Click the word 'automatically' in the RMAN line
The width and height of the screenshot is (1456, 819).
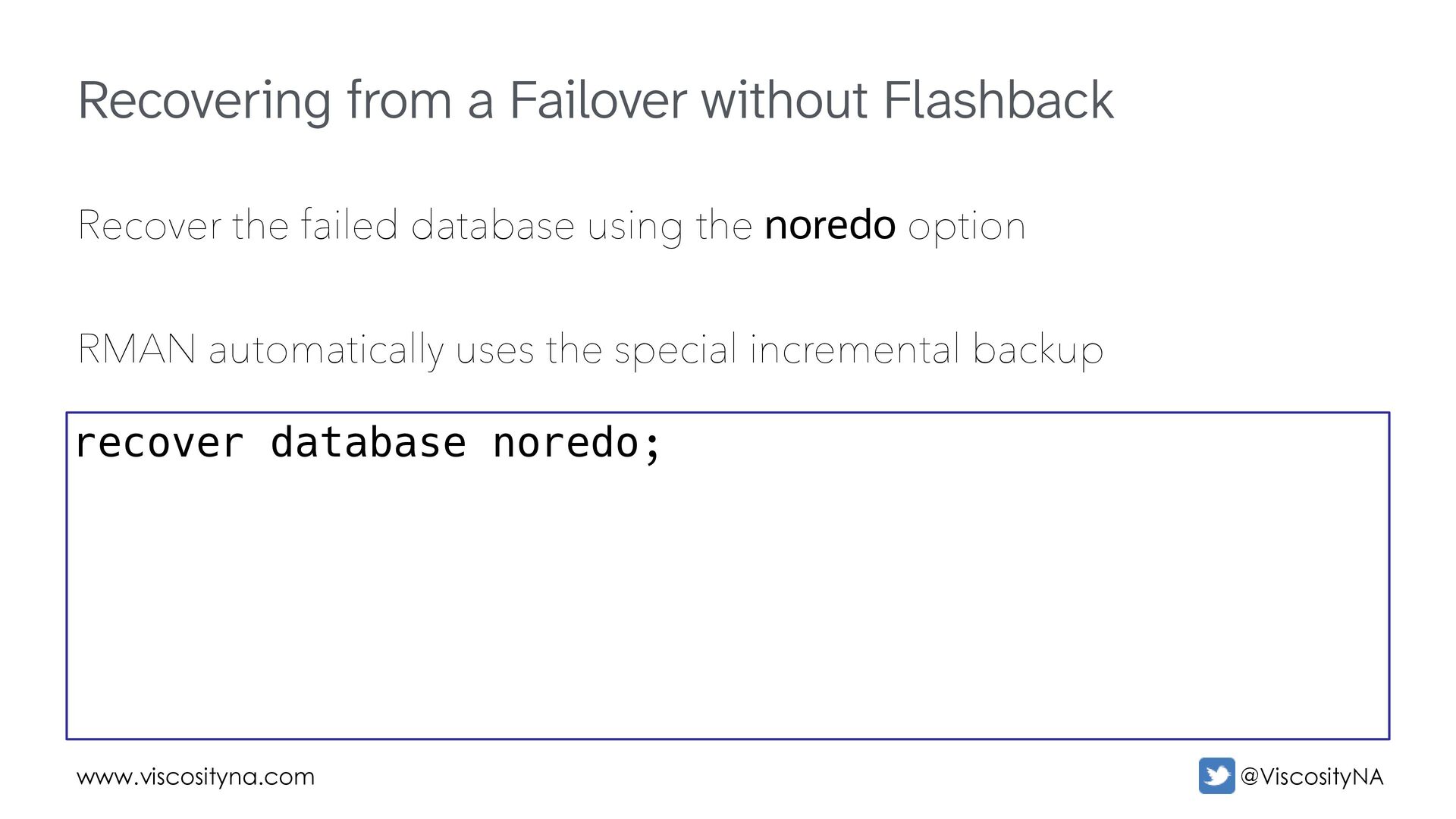(x=325, y=351)
